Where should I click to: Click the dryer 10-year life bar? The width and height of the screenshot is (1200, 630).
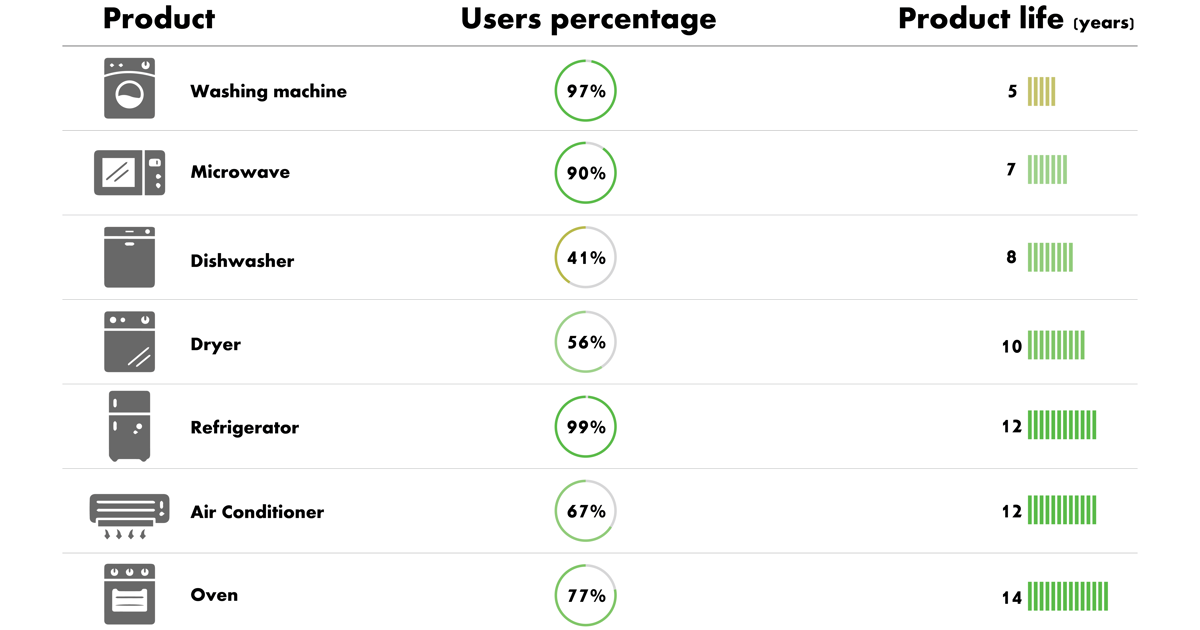[1056, 346]
